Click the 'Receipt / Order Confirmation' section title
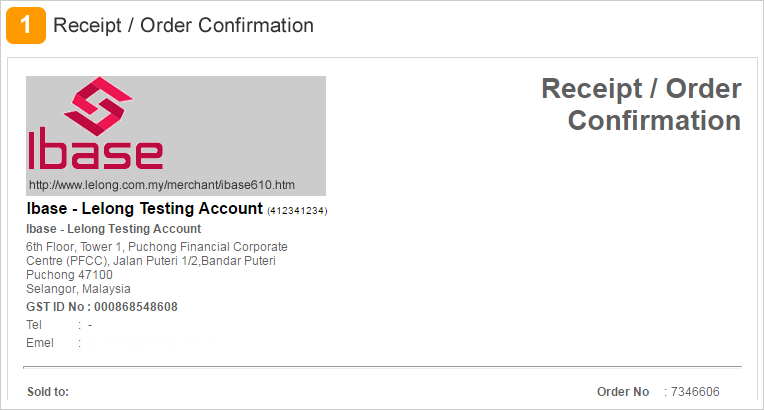764x410 pixels. (183, 25)
